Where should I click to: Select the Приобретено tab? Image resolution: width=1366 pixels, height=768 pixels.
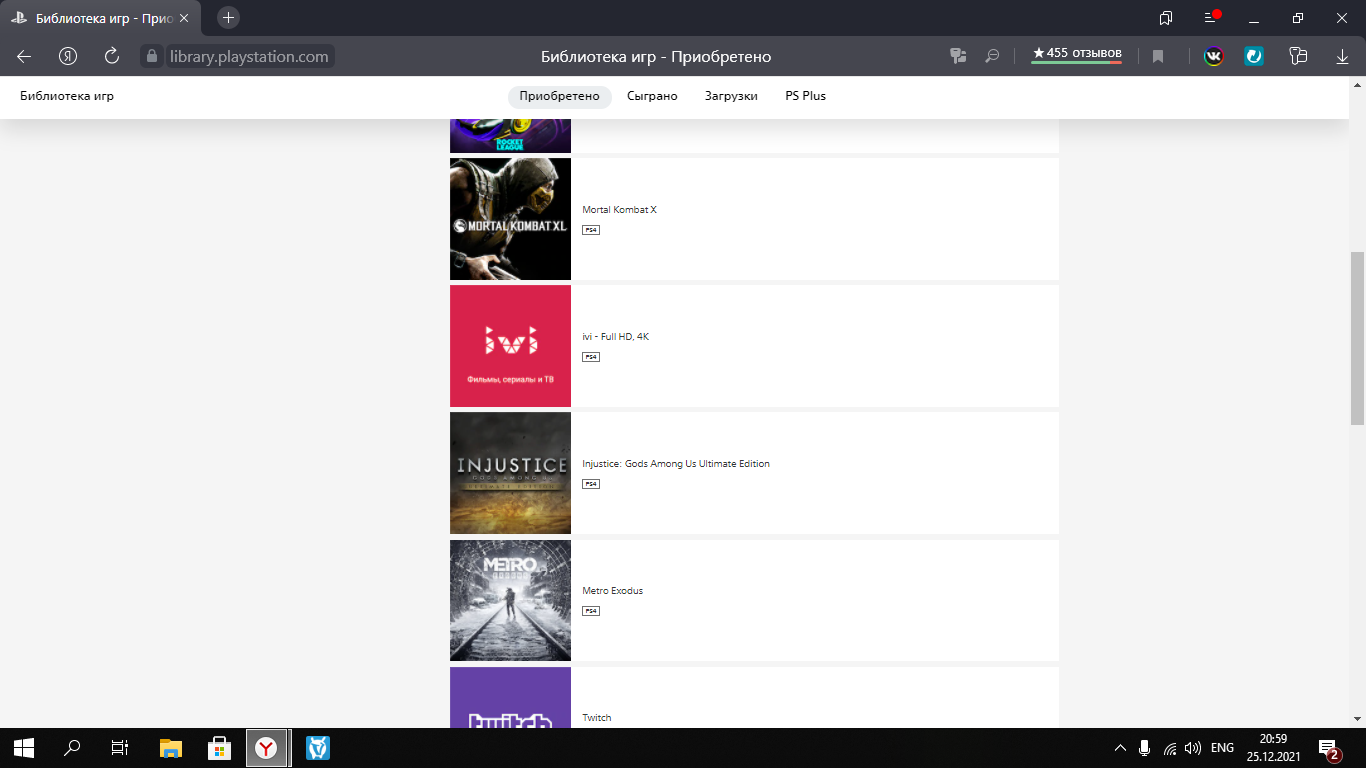coord(559,96)
